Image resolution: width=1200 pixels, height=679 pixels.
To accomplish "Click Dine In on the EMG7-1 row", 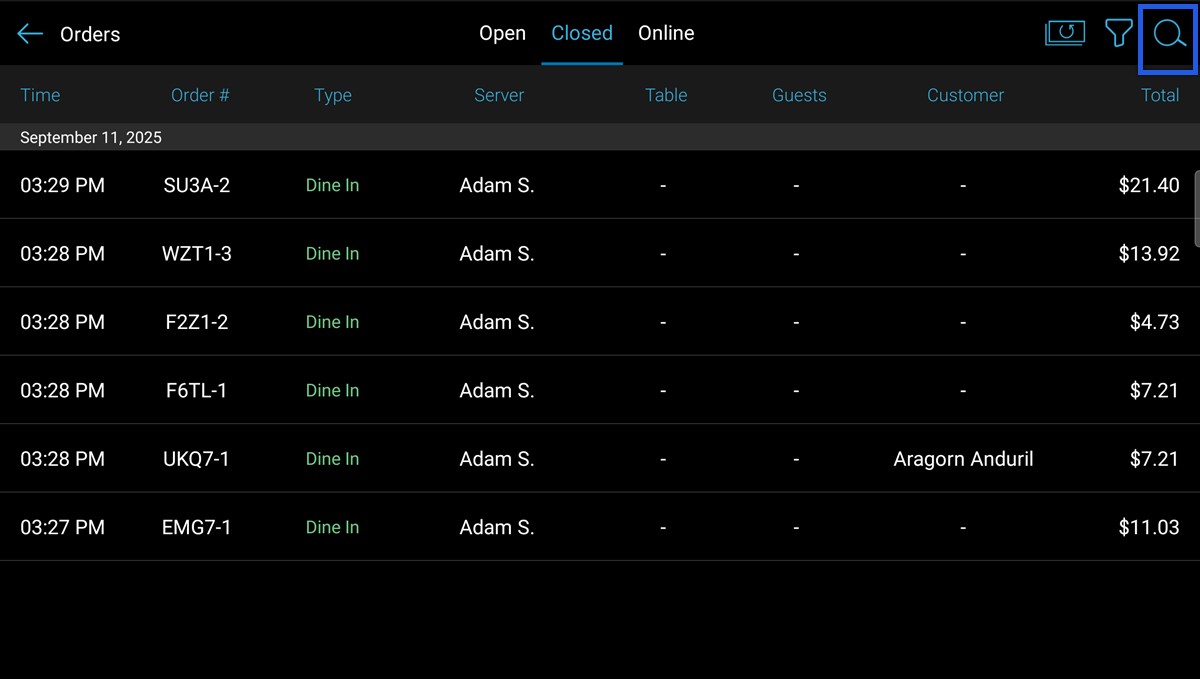I will point(332,527).
